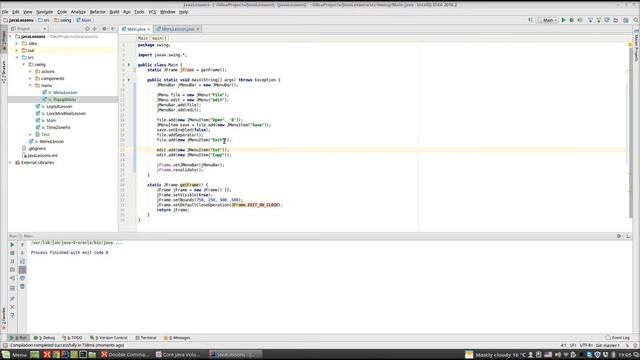Open the Terminal tool window tab

pos(146,338)
